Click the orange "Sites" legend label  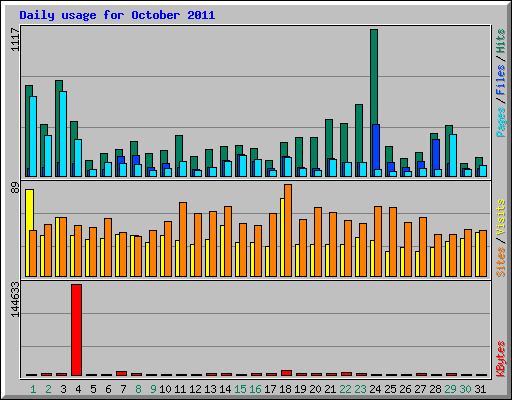(501, 262)
